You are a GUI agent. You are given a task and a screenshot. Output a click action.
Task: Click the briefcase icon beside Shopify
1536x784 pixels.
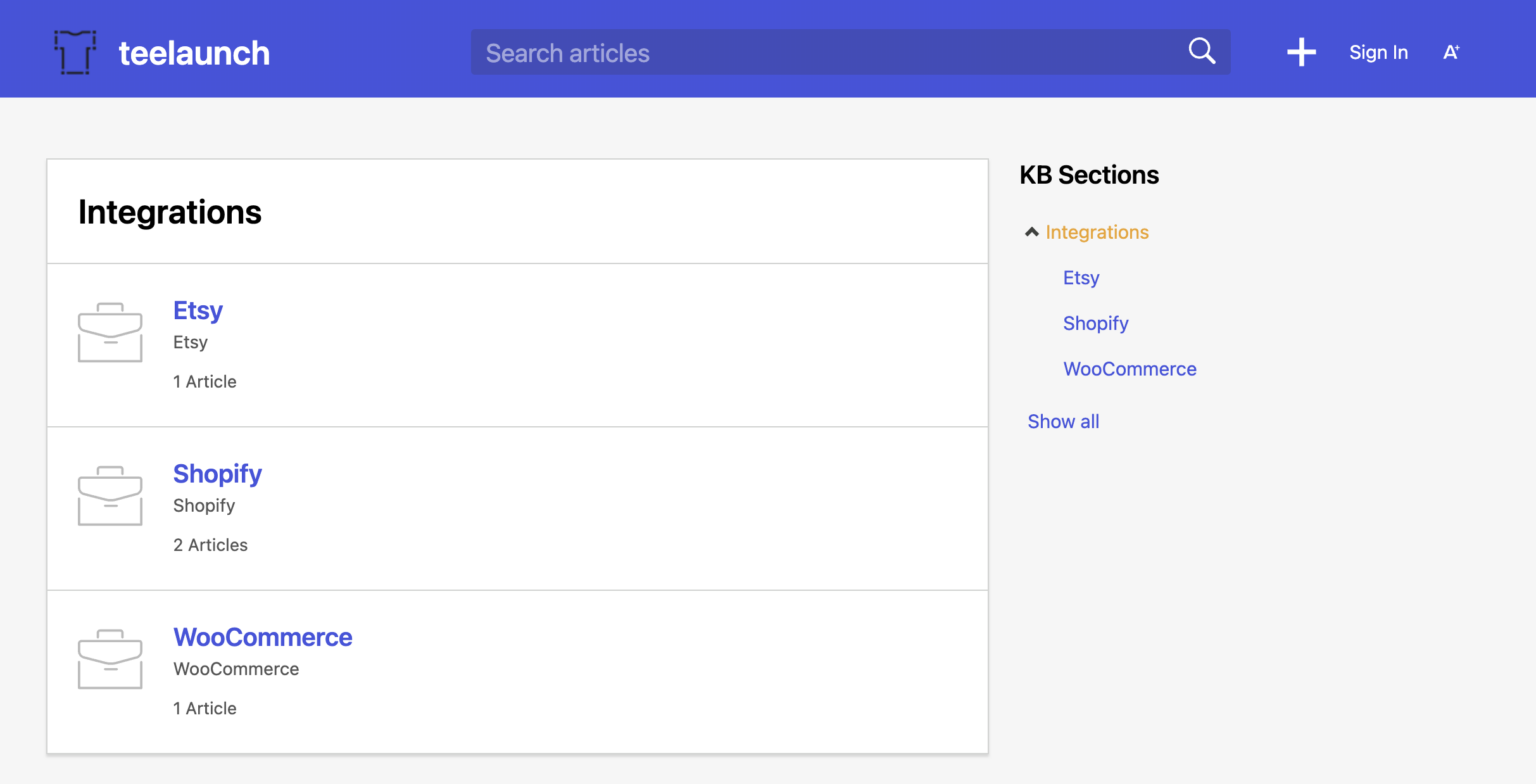coord(110,496)
